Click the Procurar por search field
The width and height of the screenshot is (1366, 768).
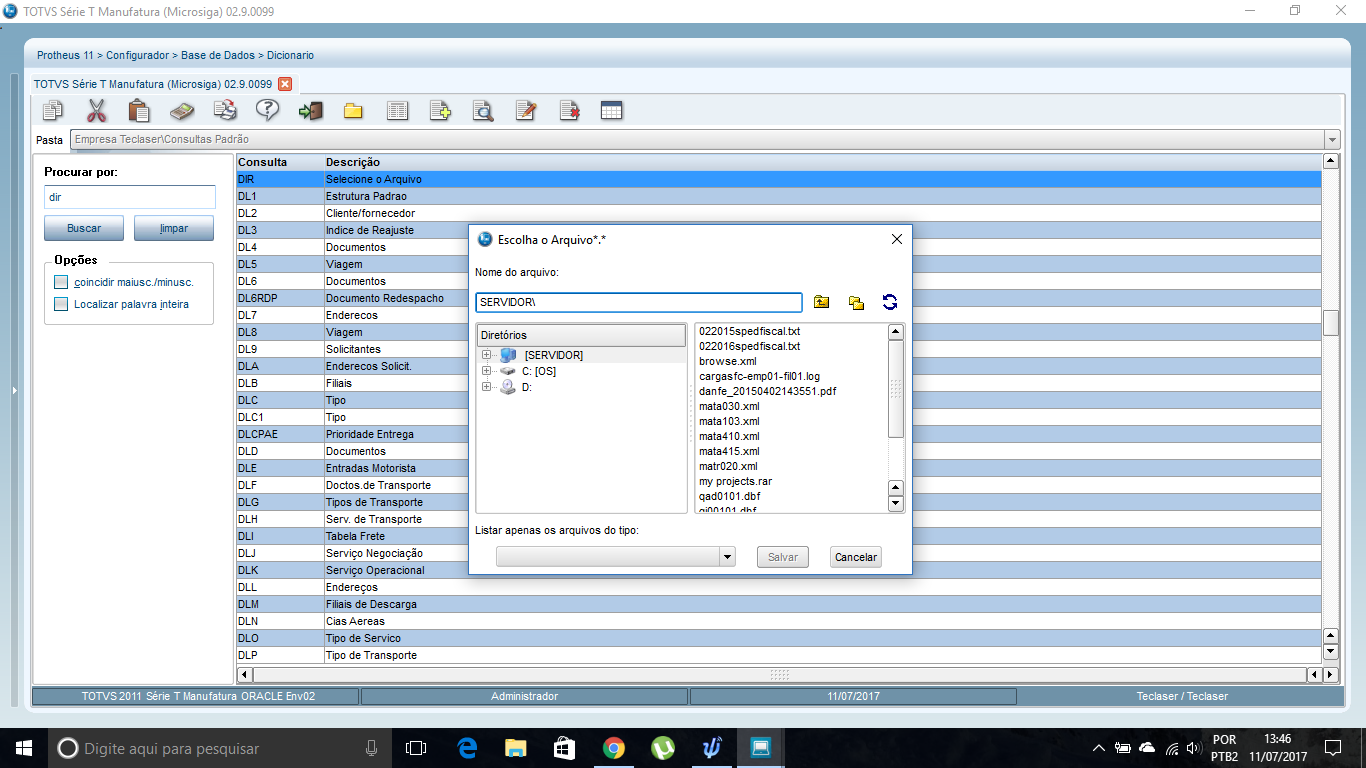click(x=130, y=198)
